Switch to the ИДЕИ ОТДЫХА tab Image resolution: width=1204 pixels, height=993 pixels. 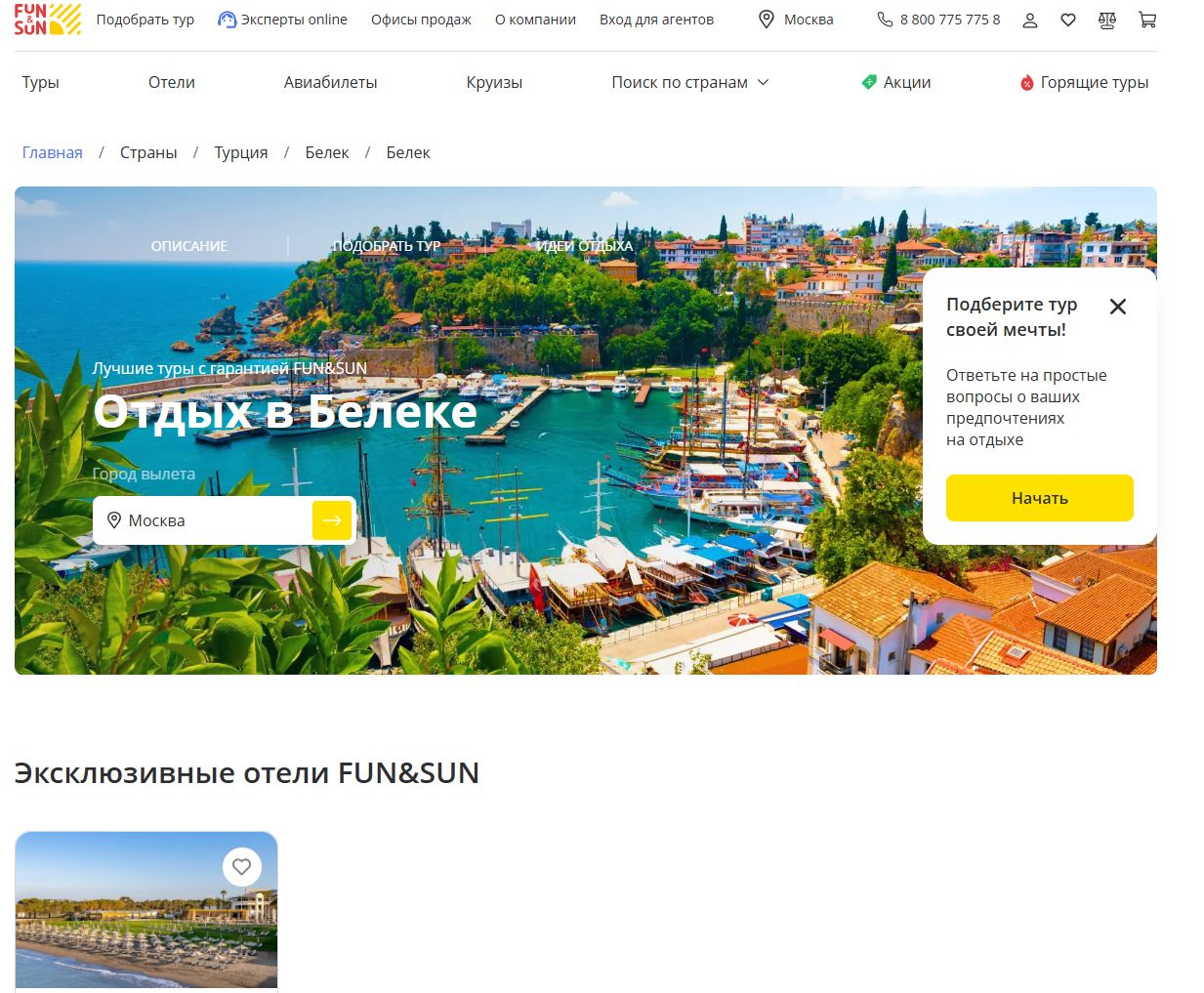click(584, 246)
